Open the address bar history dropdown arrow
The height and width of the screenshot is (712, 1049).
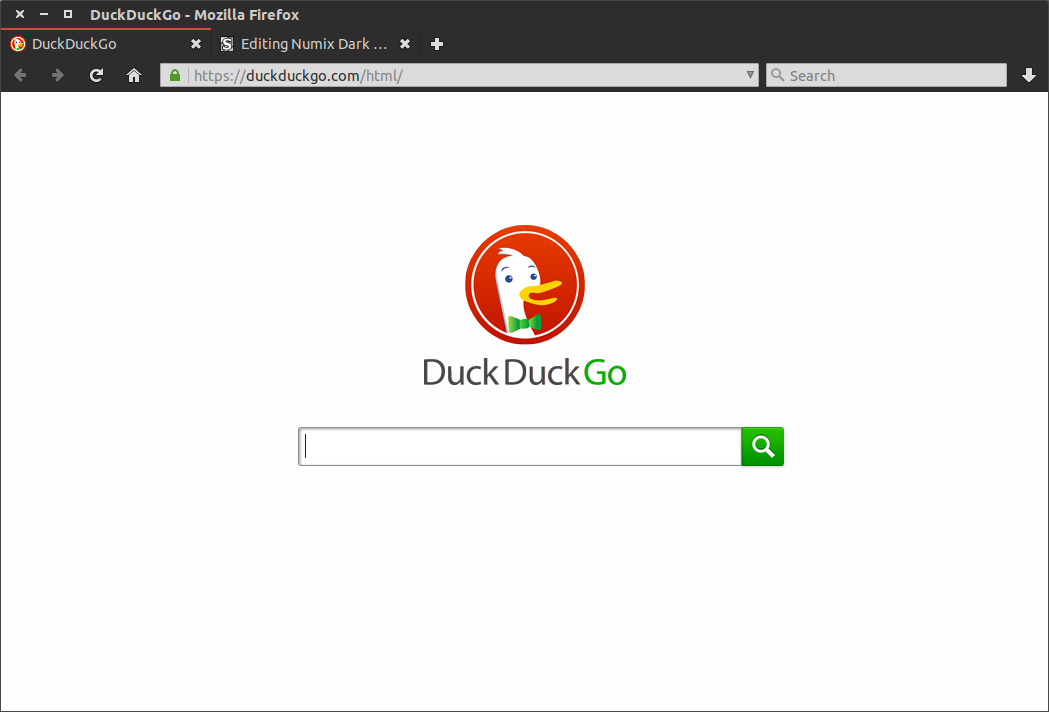[x=749, y=75]
